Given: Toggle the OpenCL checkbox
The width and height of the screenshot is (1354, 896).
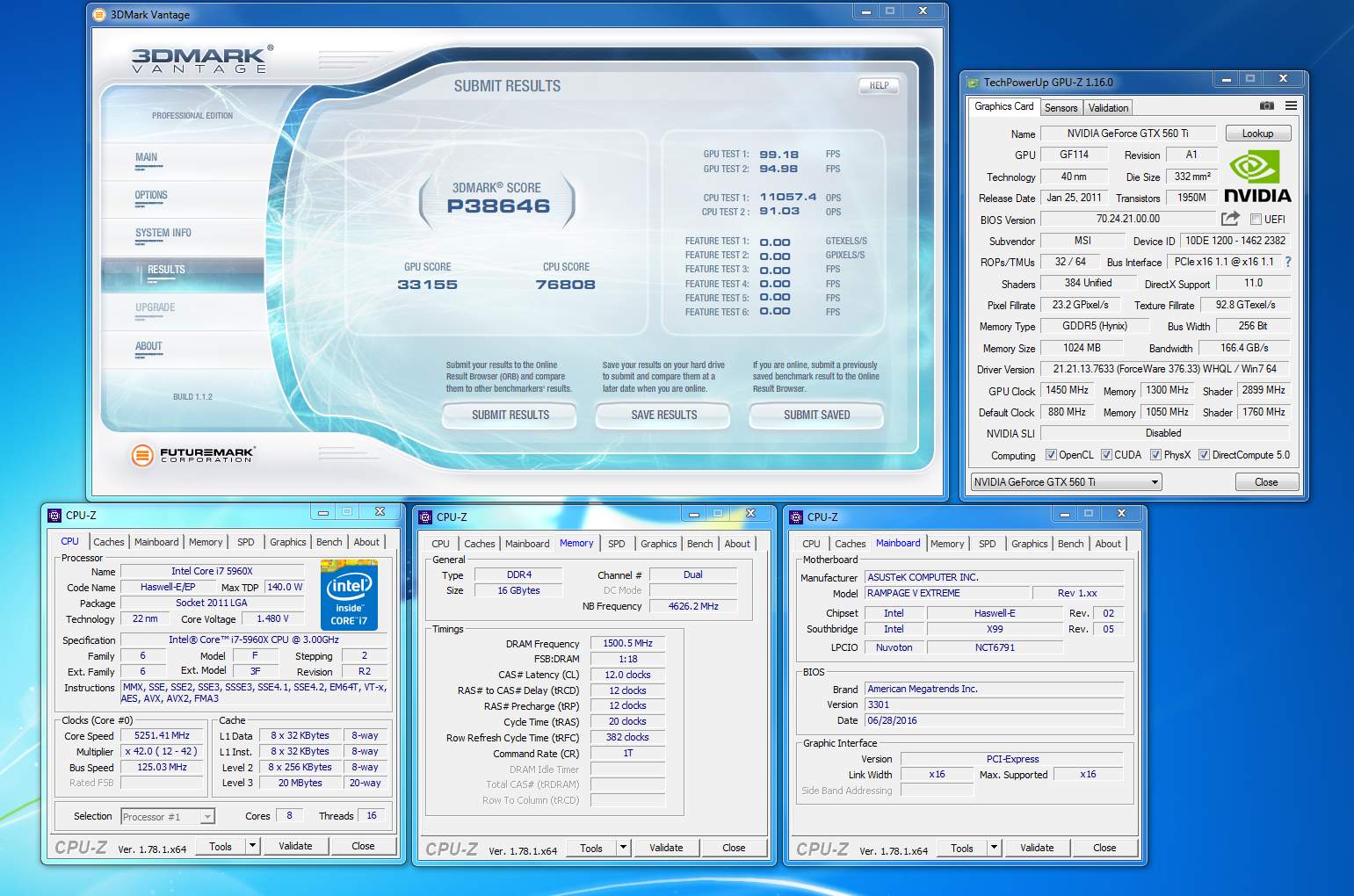Looking at the screenshot, I should (x=1051, y=455).
